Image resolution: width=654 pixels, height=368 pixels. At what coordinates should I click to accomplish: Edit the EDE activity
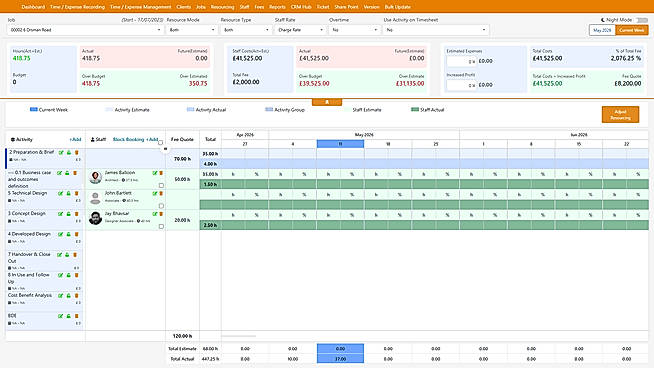pos(61,316)
